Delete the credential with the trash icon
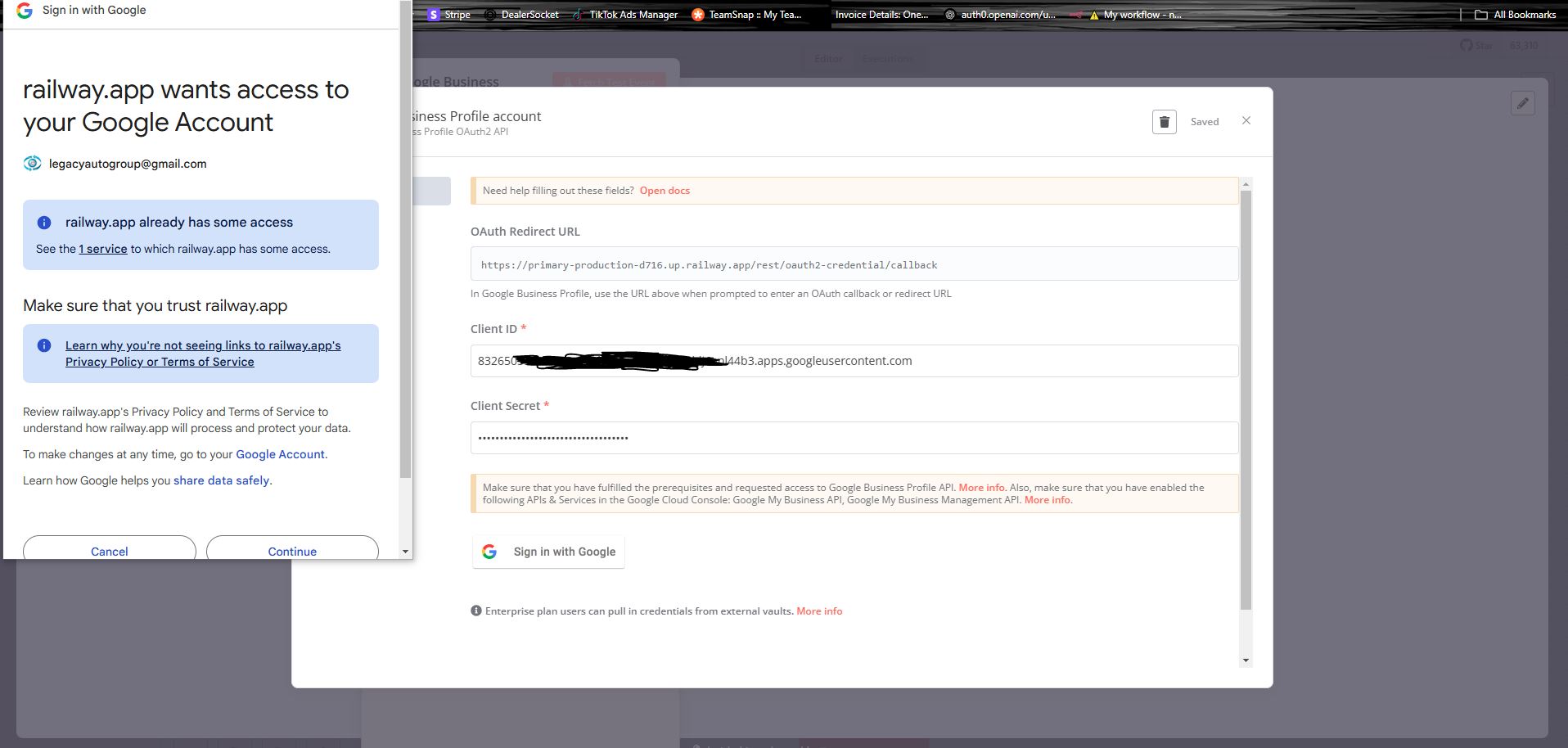 [1164, 122]
